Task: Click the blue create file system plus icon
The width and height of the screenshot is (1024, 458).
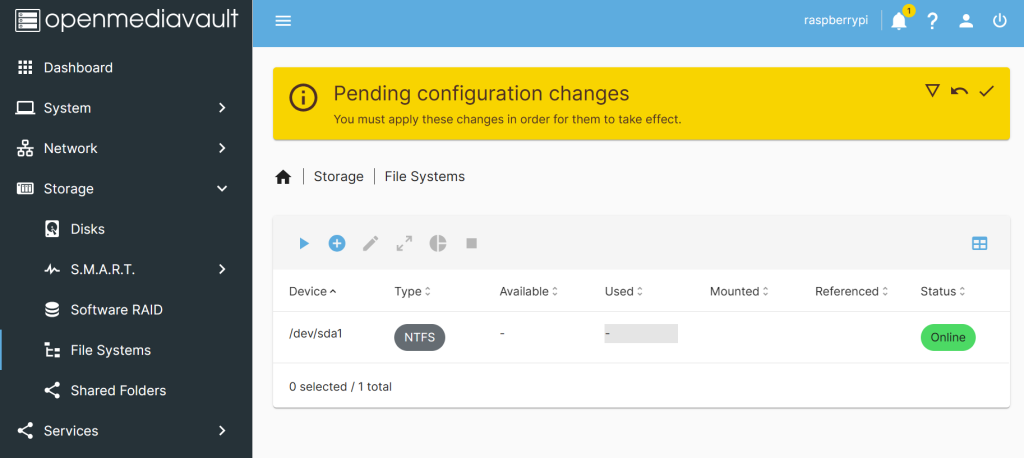Action: (x=337, y=244)
